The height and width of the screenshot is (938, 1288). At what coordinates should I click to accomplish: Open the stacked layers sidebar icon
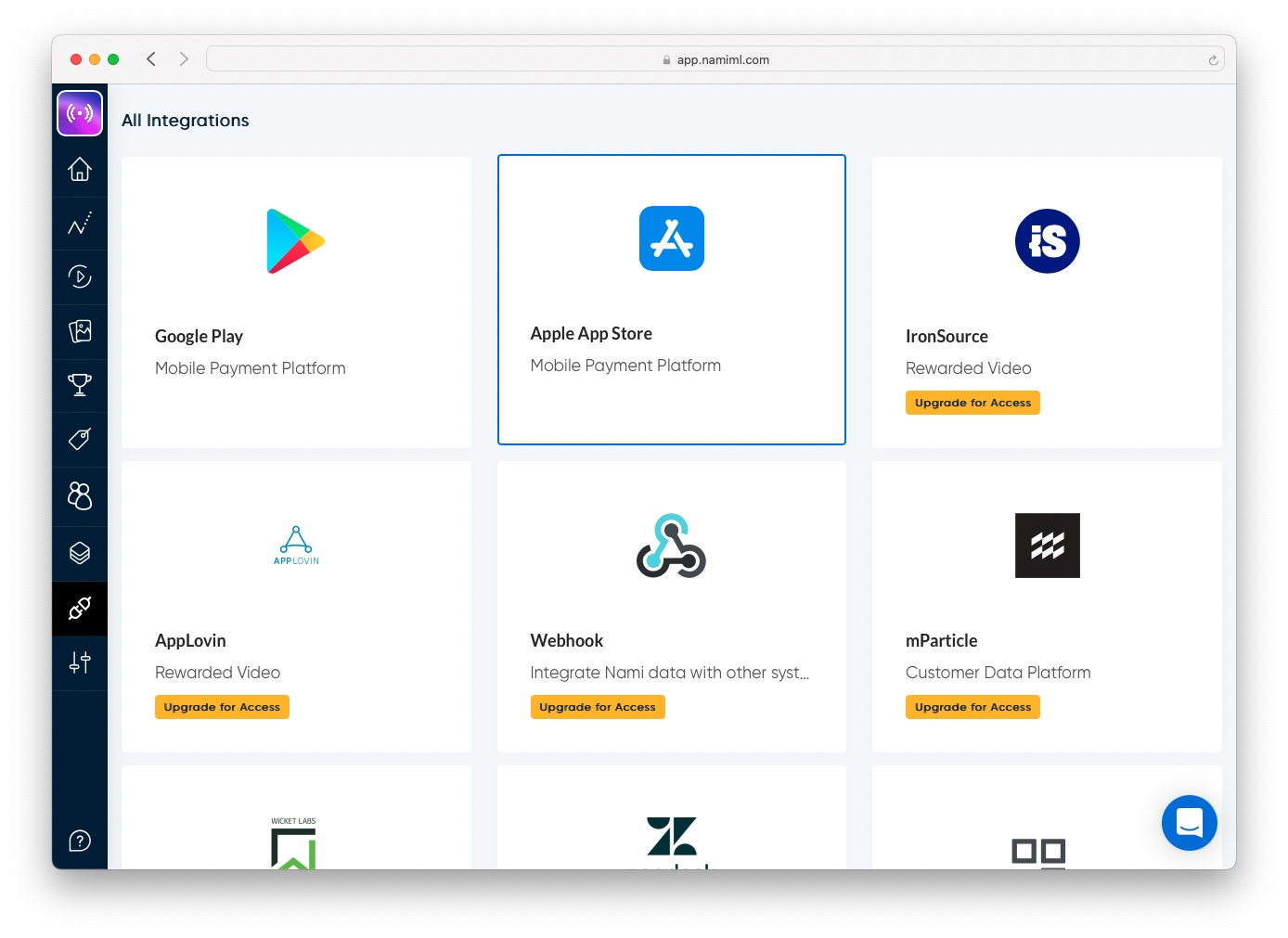[80, 553]
